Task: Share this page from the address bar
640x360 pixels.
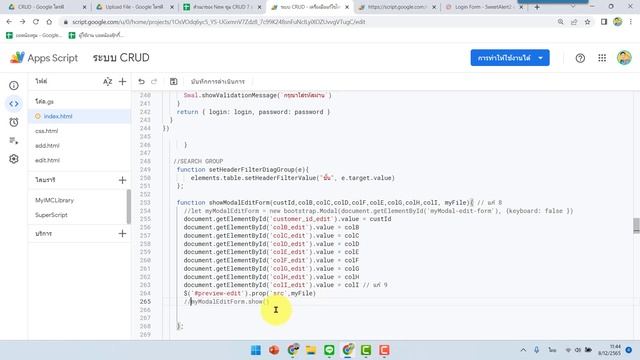Action: (x=574, y=22)
